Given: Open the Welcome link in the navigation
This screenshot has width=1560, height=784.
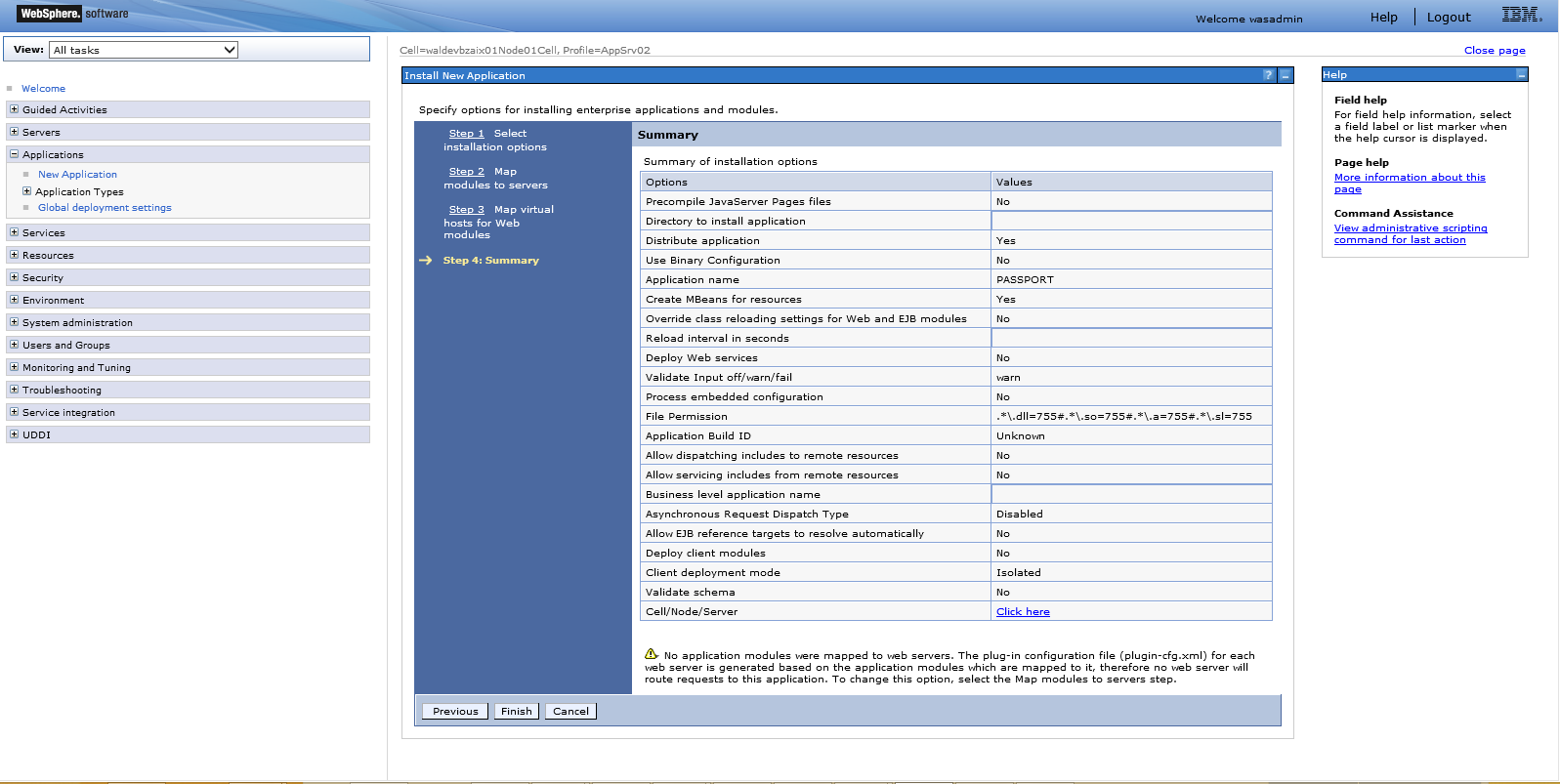Looking at the screenshot, I should pyautogui.click(x=43, y=89).
